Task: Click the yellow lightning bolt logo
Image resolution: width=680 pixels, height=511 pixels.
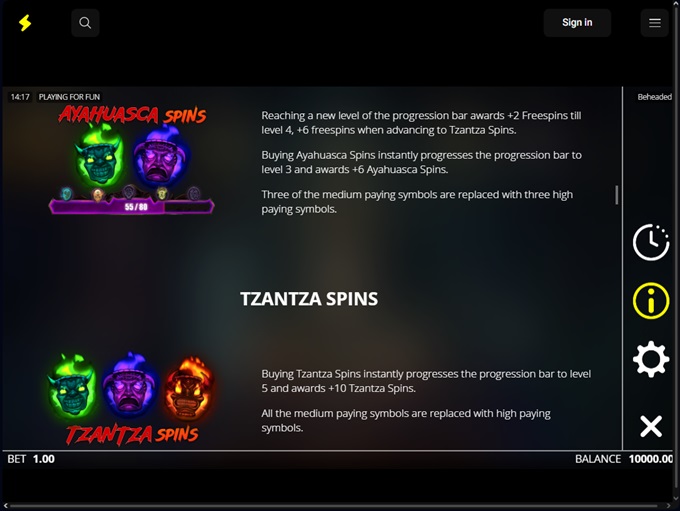Action: click(25, 23)
